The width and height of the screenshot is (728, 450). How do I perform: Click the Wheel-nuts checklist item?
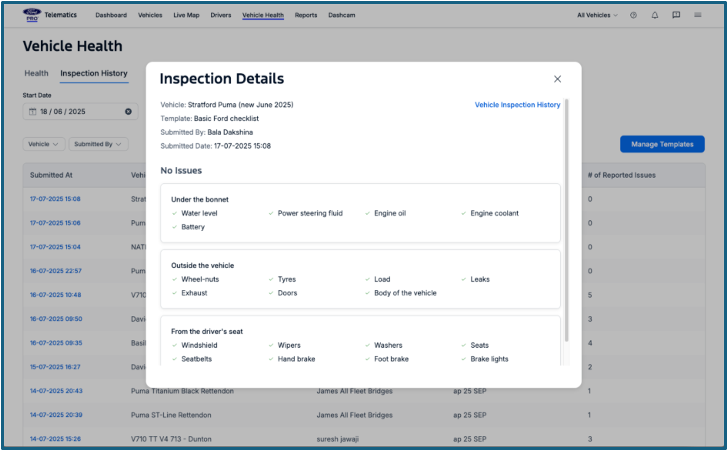[x=195, y=279]
